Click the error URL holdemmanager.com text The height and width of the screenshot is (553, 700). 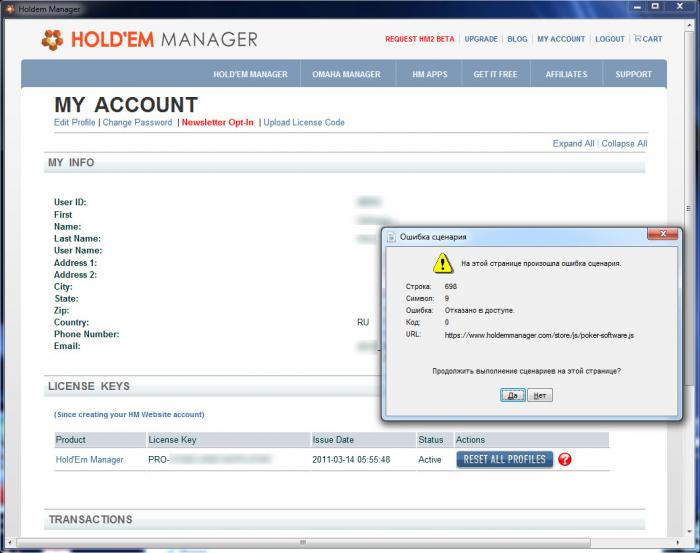coord(539,335)
